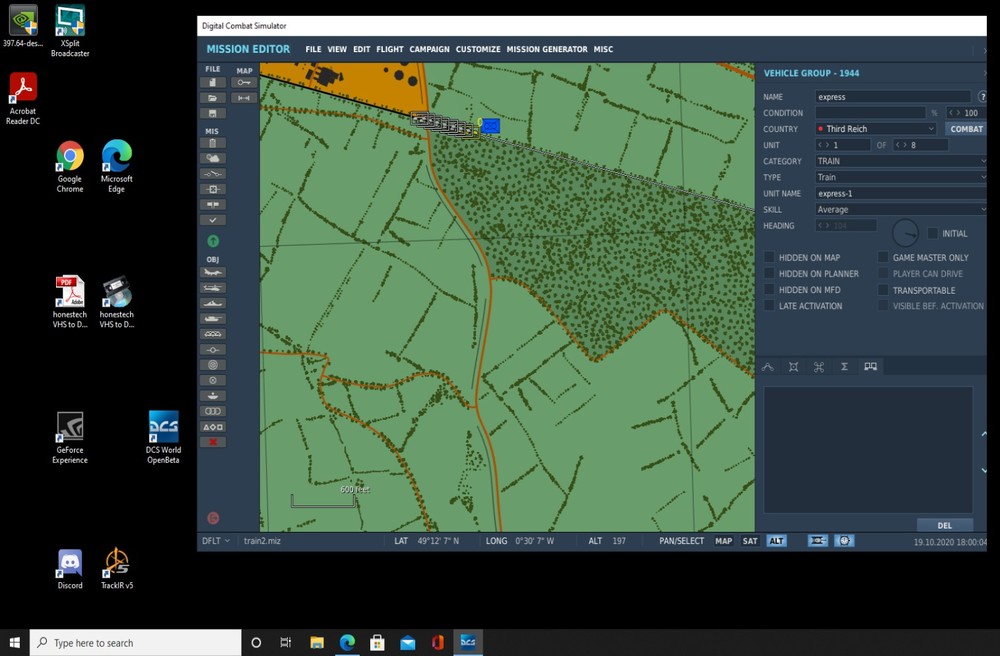The image size is (1000, 656).
Task: Open the CAMPAIGN menu
Action: pyautogui.click(x=429, y=49)
